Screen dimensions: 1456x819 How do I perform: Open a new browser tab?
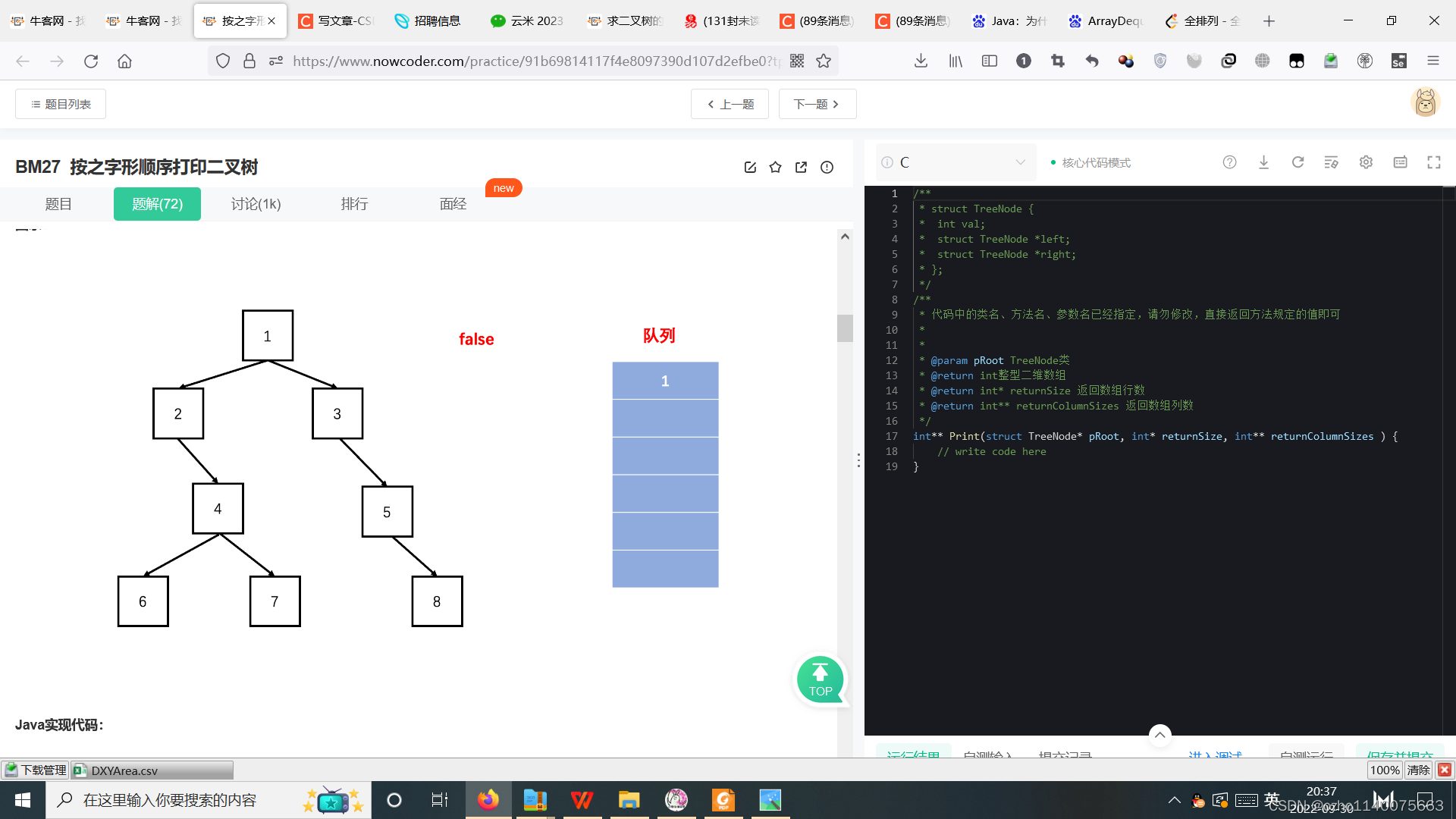(x=1269, y=21)
